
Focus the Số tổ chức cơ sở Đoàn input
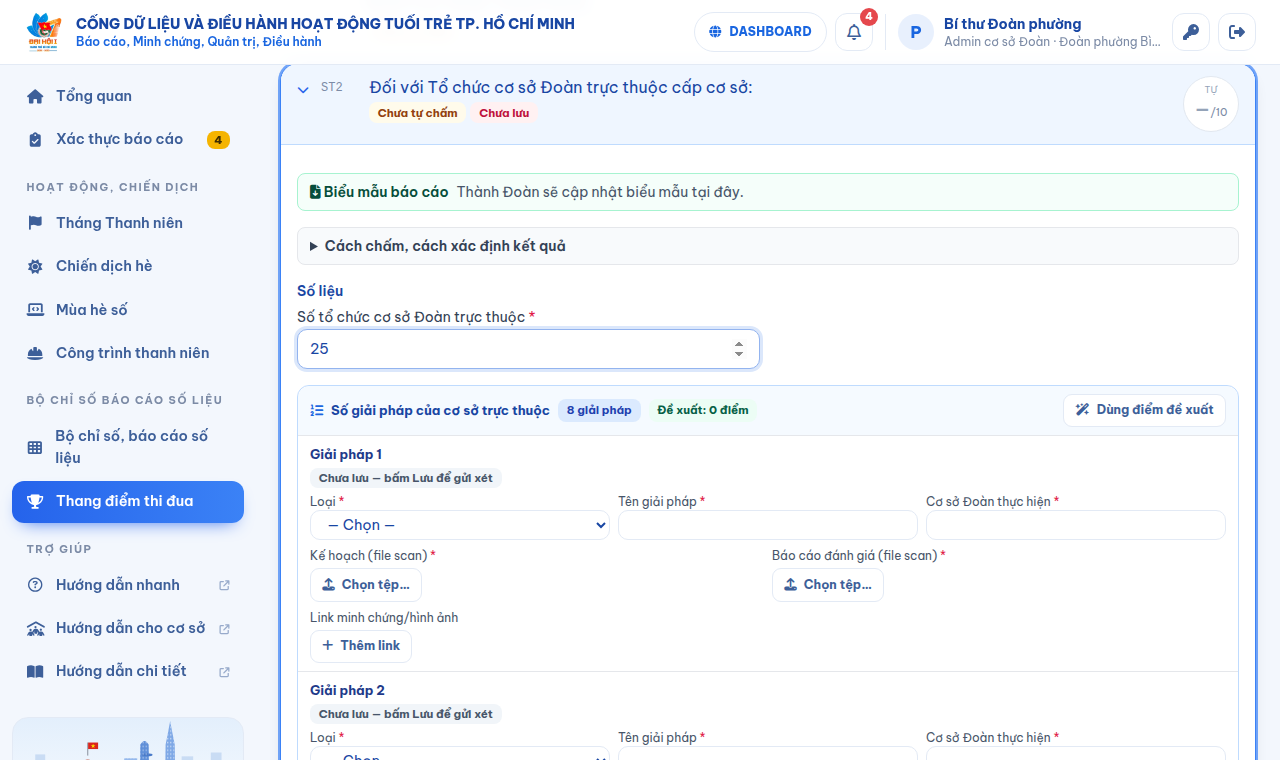[x=528, y=349]
